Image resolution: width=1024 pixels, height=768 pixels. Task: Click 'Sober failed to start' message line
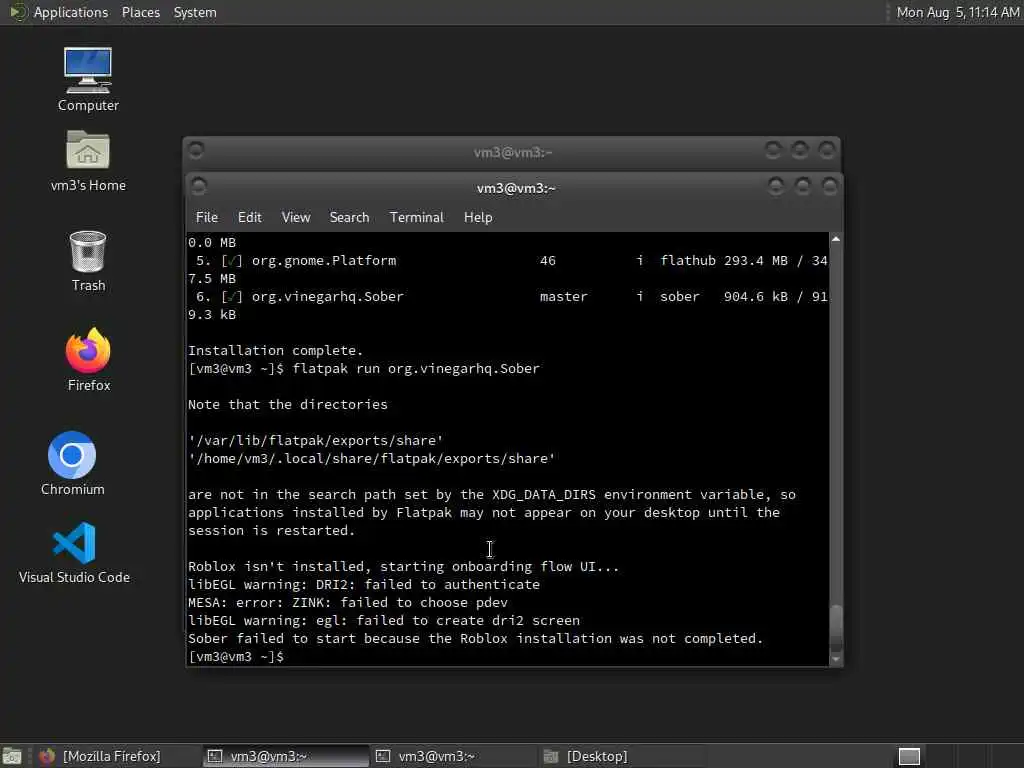(x=475, y=638)
